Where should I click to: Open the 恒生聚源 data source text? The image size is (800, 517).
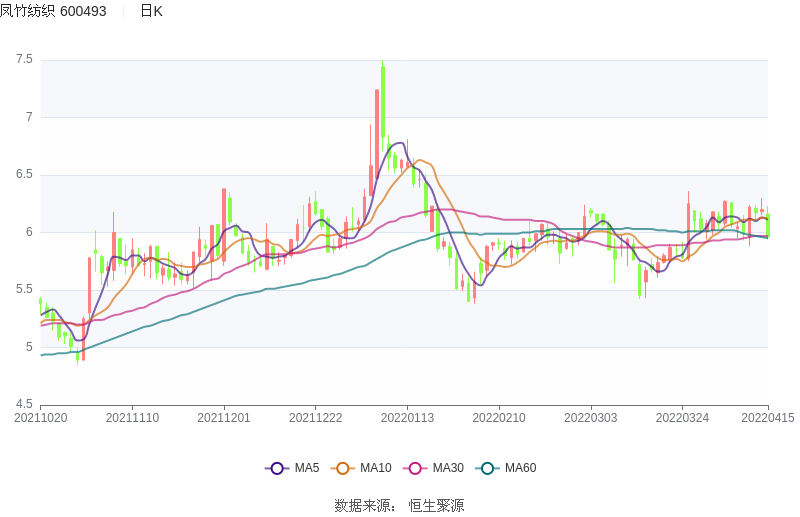click(436, 506)
